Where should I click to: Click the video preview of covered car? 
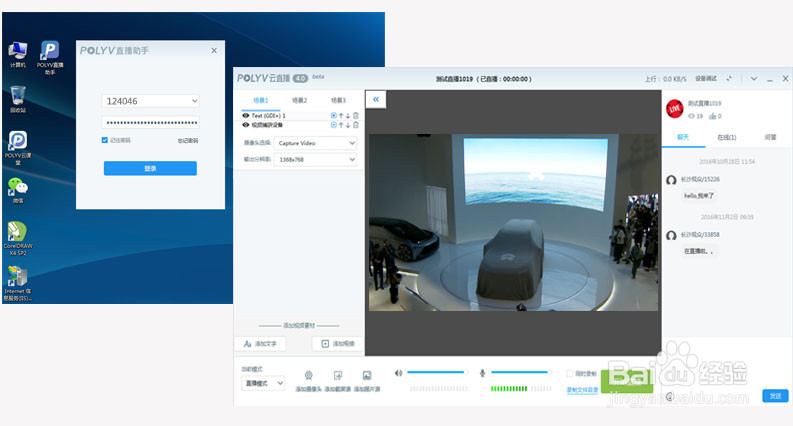513,223
